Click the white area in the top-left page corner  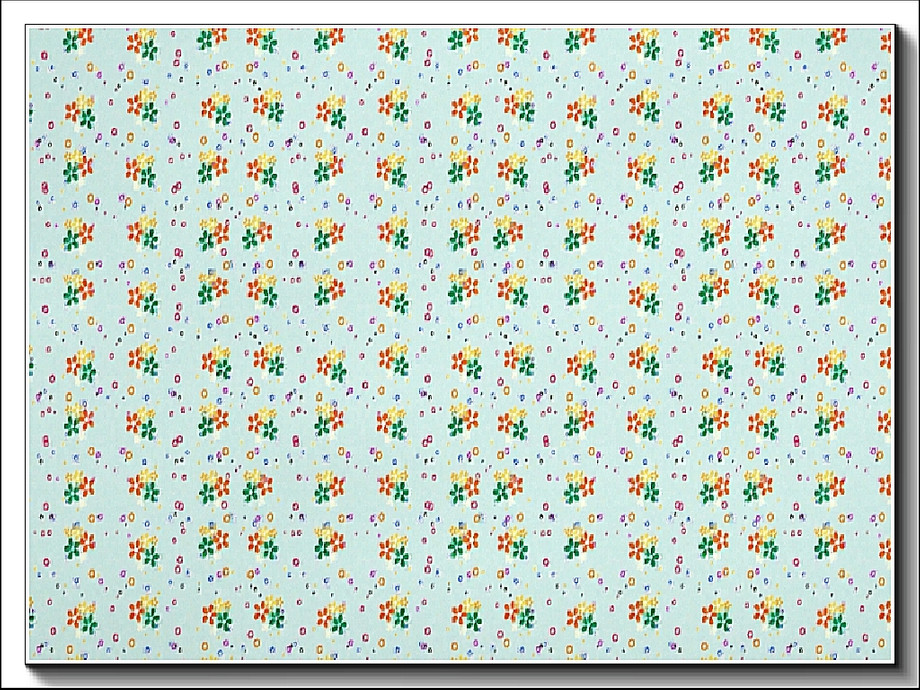click(12, 12)
